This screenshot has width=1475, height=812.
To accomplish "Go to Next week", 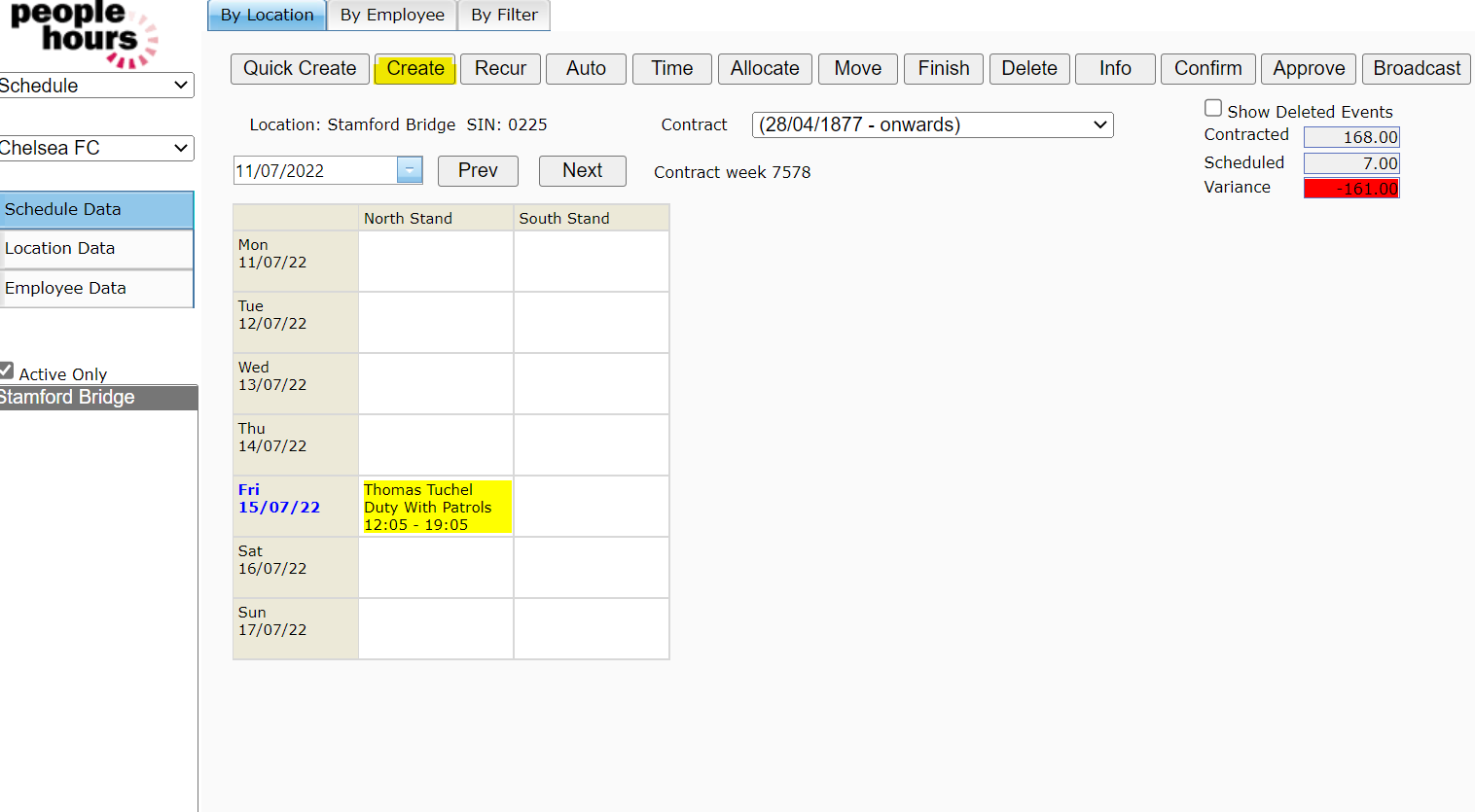I will [582, 170].
